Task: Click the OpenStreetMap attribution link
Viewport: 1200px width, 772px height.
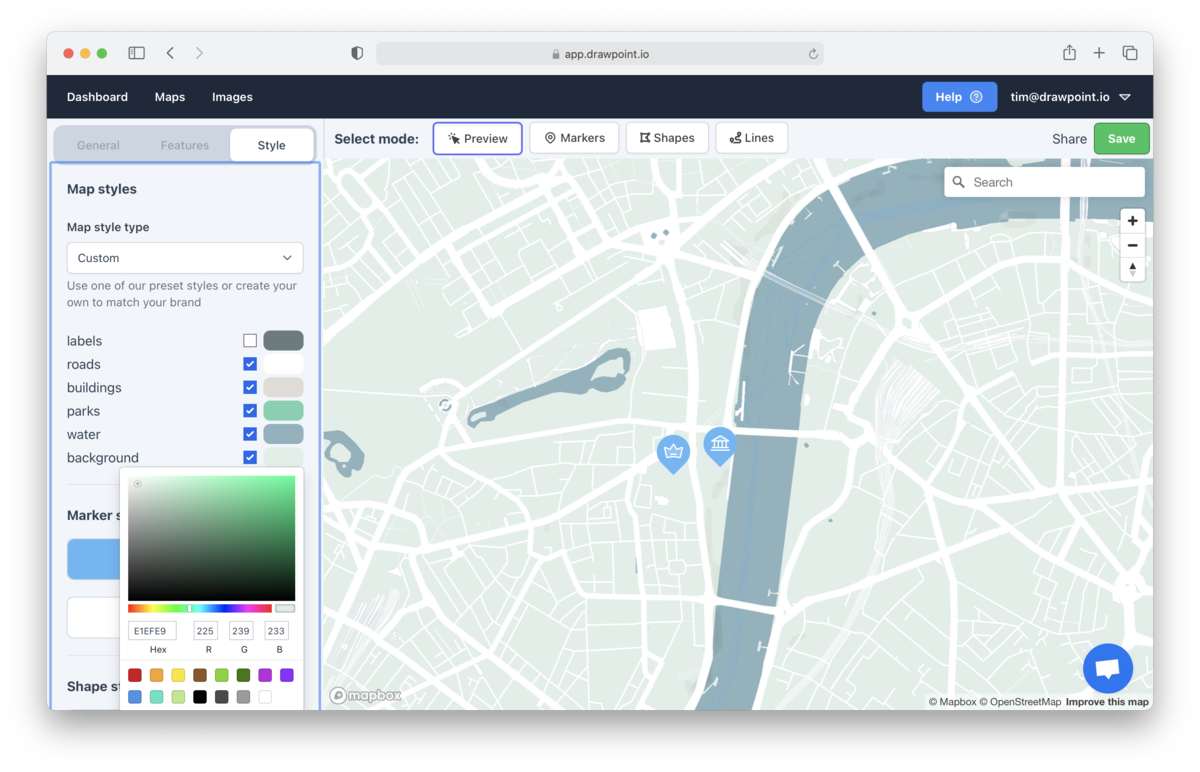Action: [x=1020, y=702]
